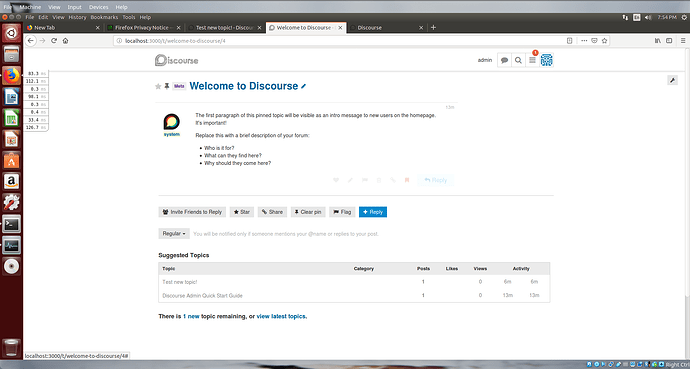Bookmark the post with red bookmark icon

tap(407, 180)
